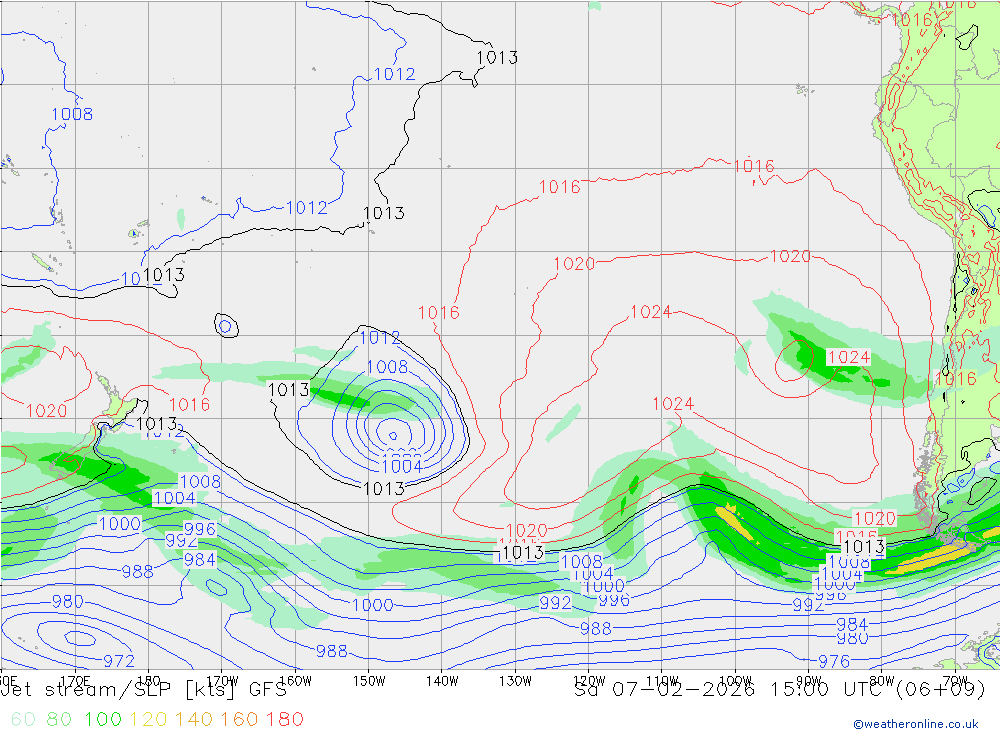Click the 90W longitude label
This screenshot has width=1000, height=733.
809,681
